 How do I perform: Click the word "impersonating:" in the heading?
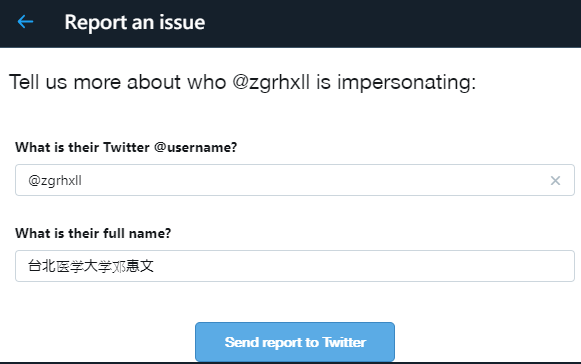click(x=406, y=83)
